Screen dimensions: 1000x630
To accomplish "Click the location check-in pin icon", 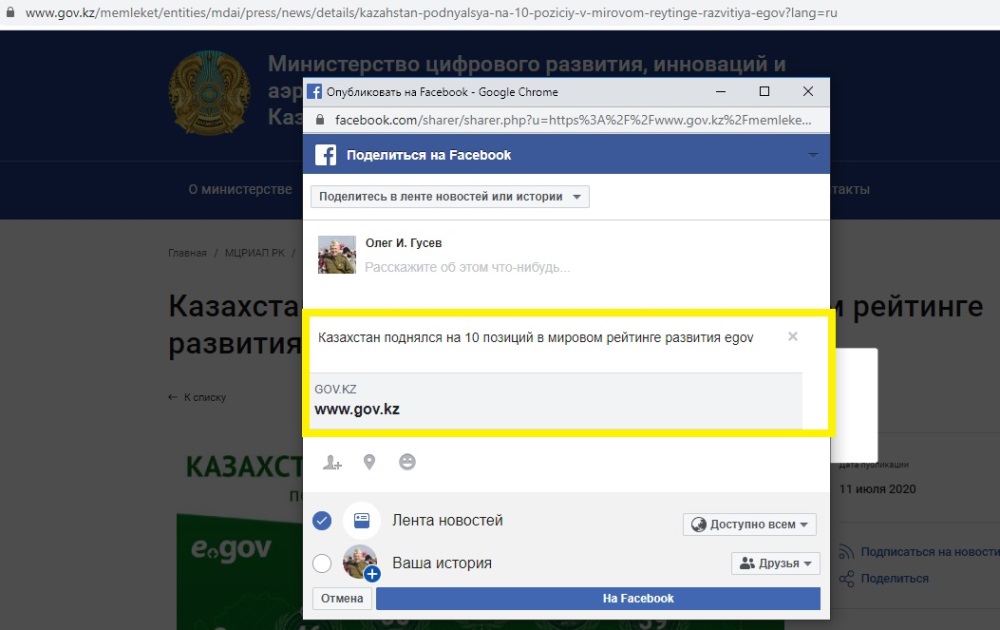I will pyautogui.click(x=369, y=462).
